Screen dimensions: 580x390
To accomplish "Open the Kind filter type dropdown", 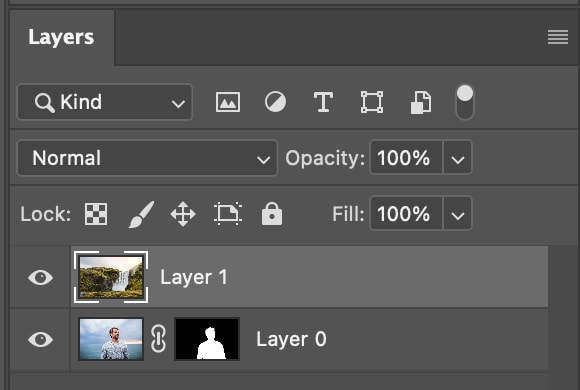I will tap(105, 102).
